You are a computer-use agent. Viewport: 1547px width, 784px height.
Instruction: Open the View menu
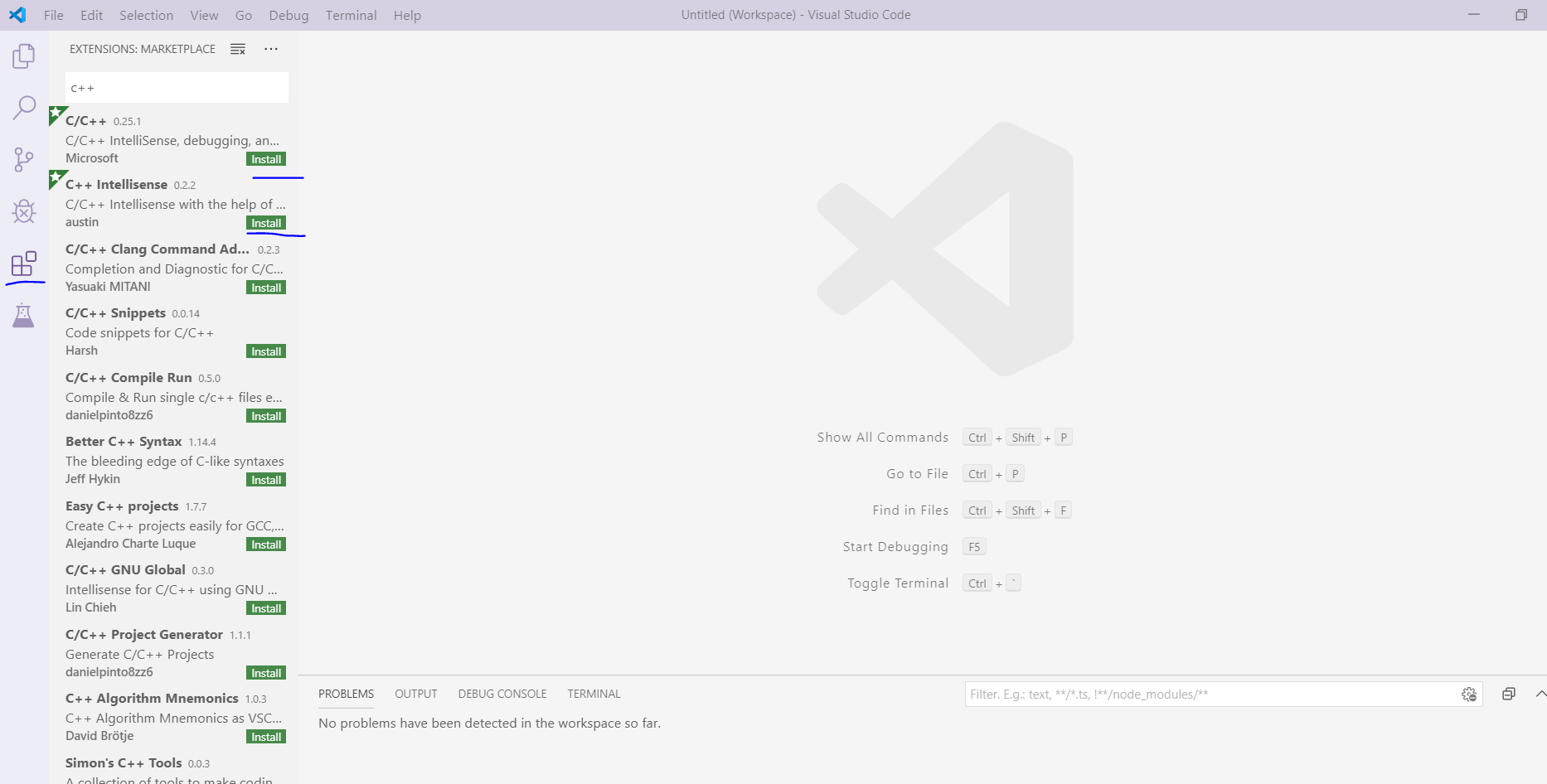pos(204,15)
